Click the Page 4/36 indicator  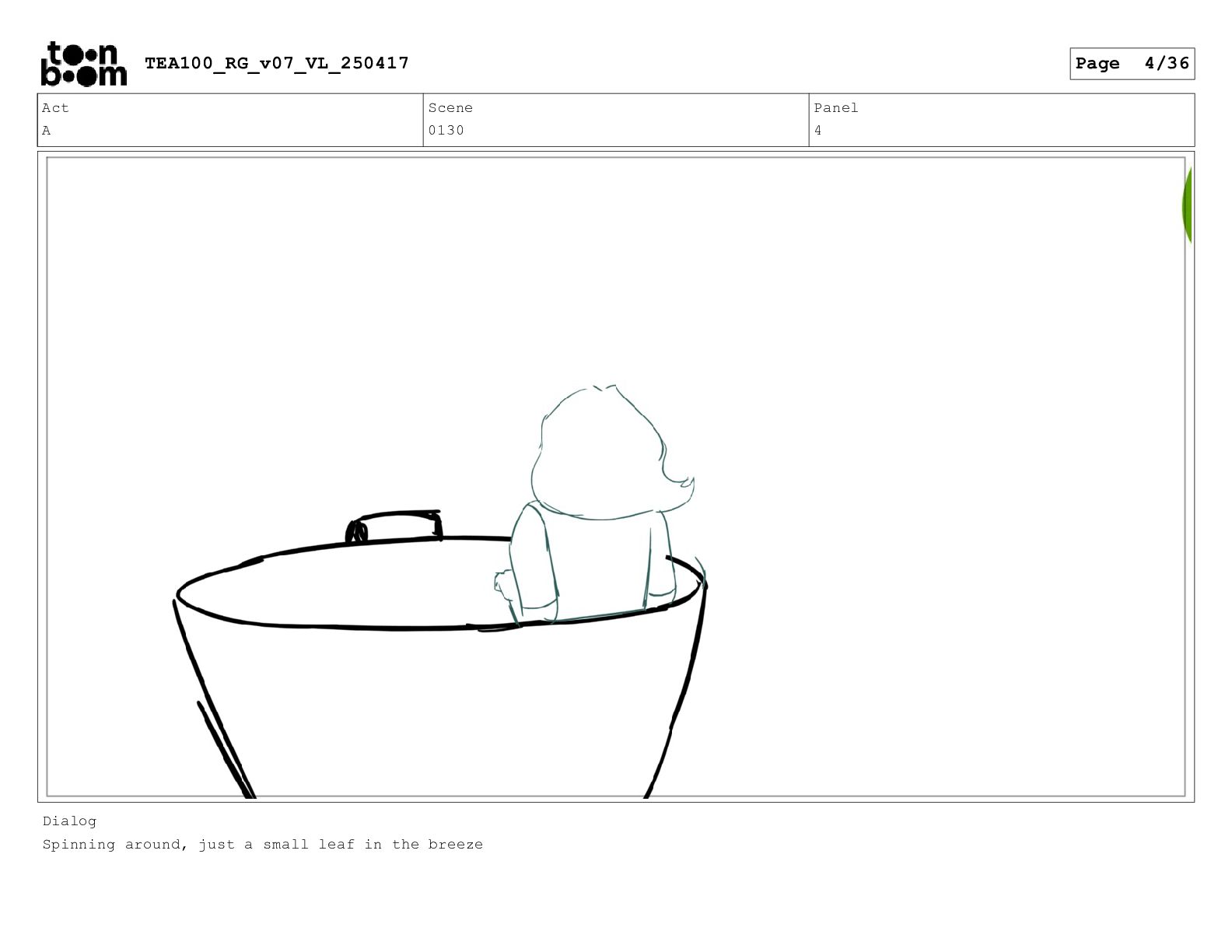(x=1132, y=64)
